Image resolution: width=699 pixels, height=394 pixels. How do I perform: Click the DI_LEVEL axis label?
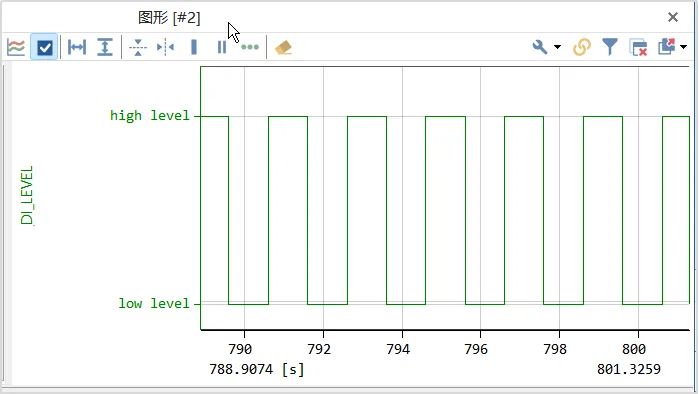coord(27,195)
